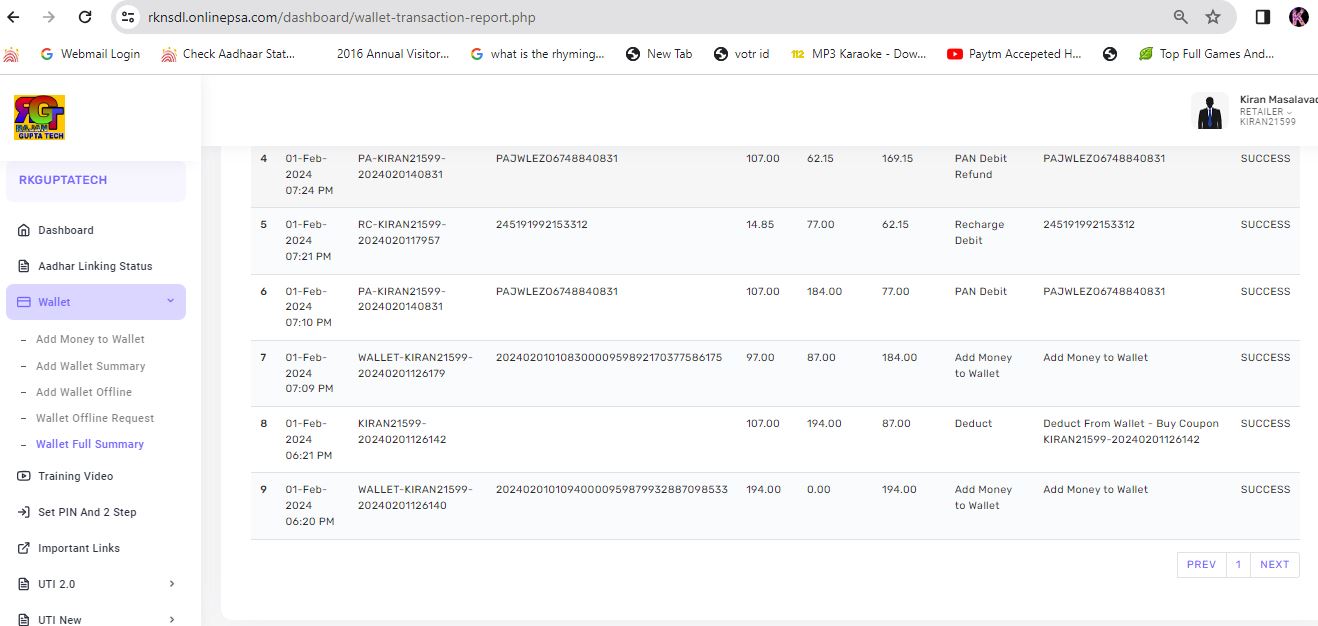Toggle the browser side panel icon
This screenshot has height=626, width=1318.
[1263, 17]
